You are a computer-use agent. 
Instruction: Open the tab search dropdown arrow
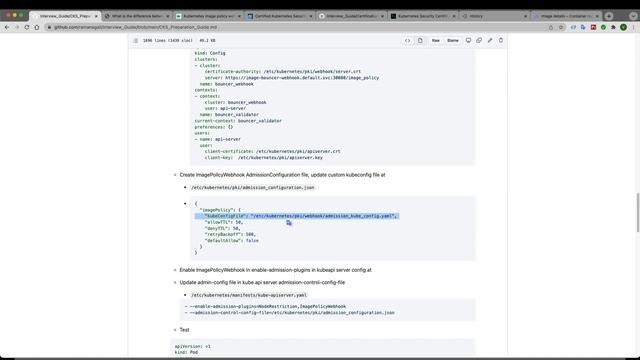(x=633, y=16)
